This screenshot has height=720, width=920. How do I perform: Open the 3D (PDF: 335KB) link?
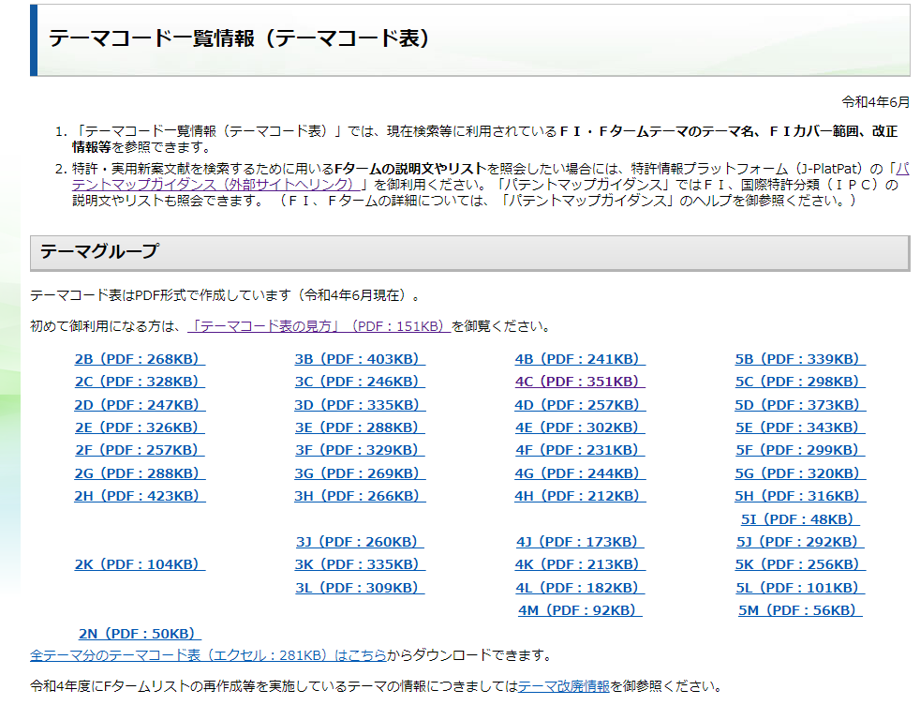[360, 404]
